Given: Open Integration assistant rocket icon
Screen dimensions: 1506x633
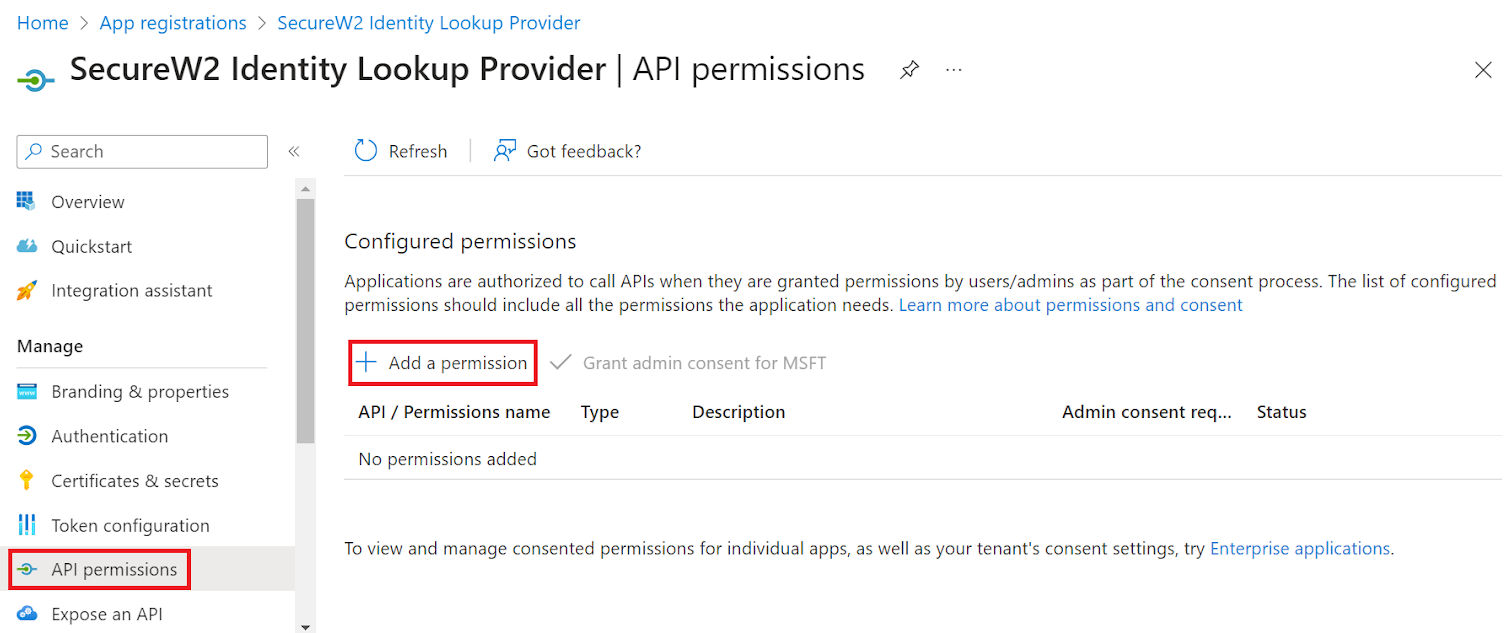Looking at the screenshot, I should [x=27, y=291].
